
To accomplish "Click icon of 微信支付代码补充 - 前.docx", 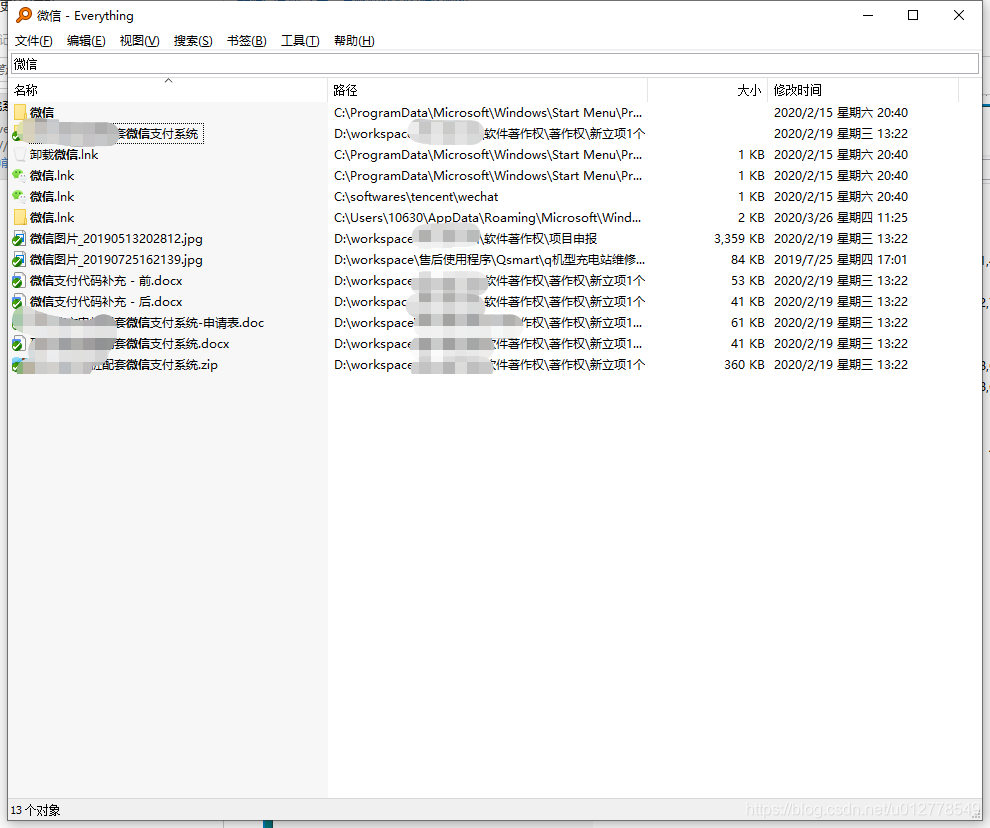I will pyautogui.click(x=19, y=281).
